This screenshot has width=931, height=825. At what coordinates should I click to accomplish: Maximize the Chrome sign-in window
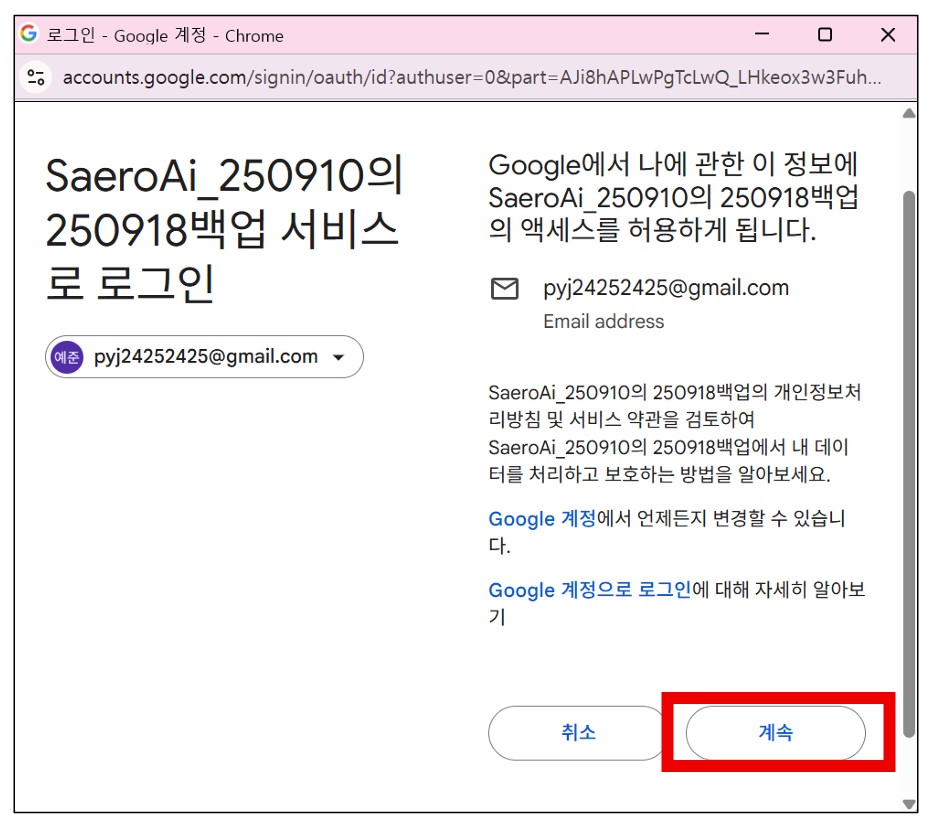click(824, 35)
